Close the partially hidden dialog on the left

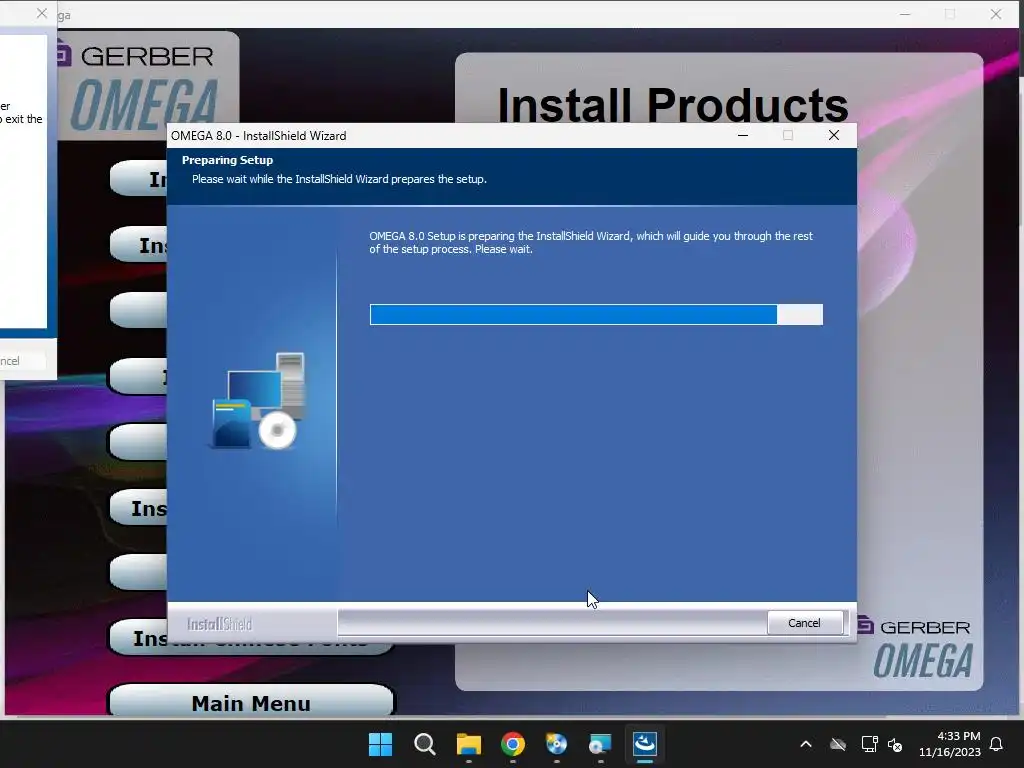(42, 13)
